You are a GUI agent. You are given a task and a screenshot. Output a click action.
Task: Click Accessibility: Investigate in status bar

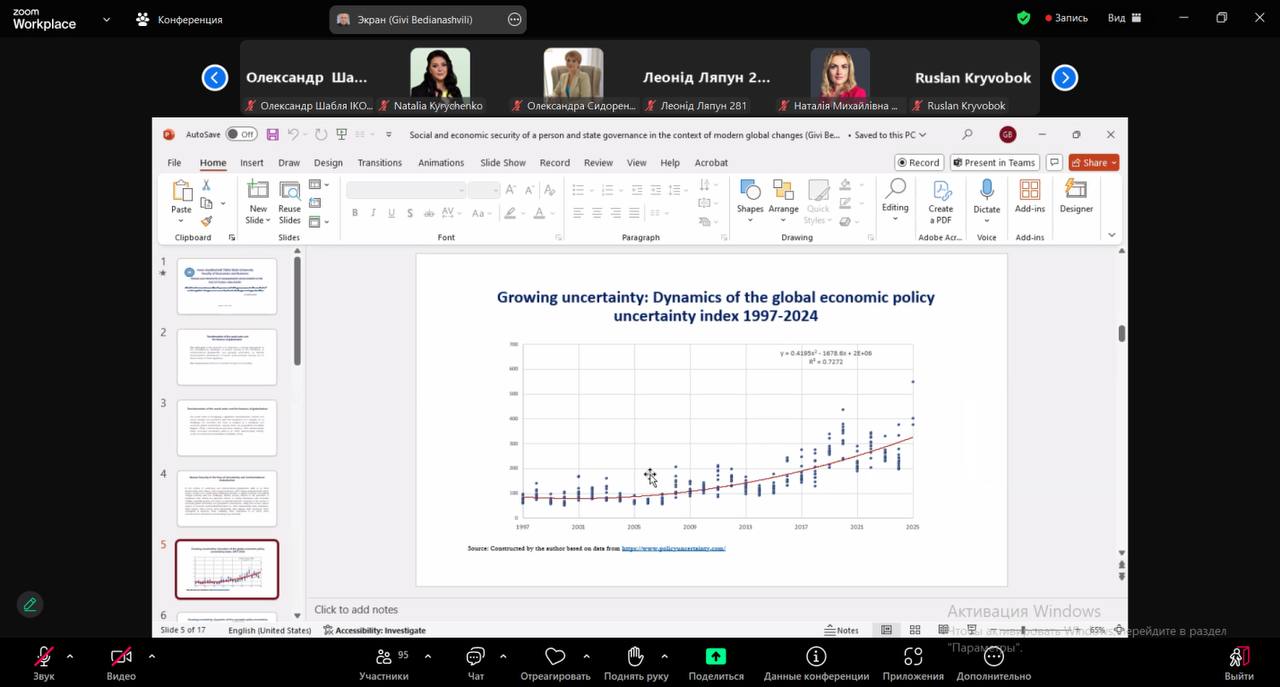pyautogui.click(x=374, y=630)
